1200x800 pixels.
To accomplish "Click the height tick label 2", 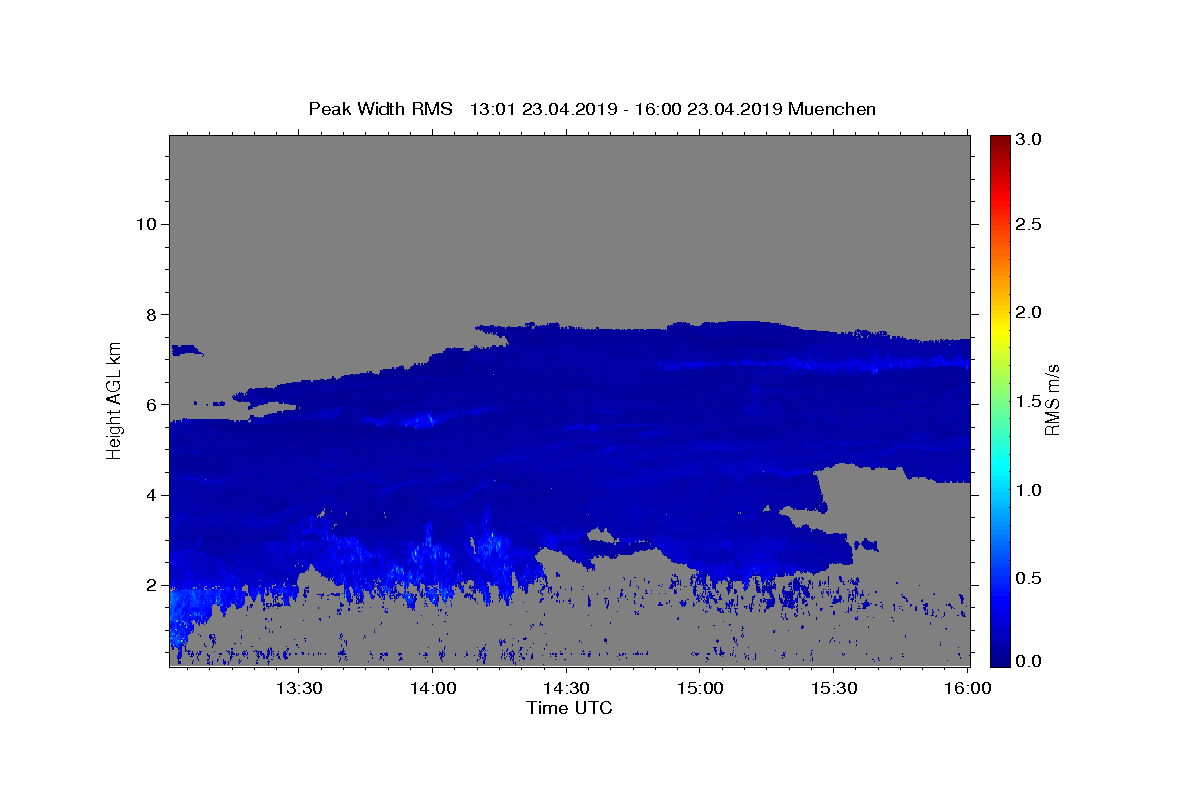I will 152,585.
